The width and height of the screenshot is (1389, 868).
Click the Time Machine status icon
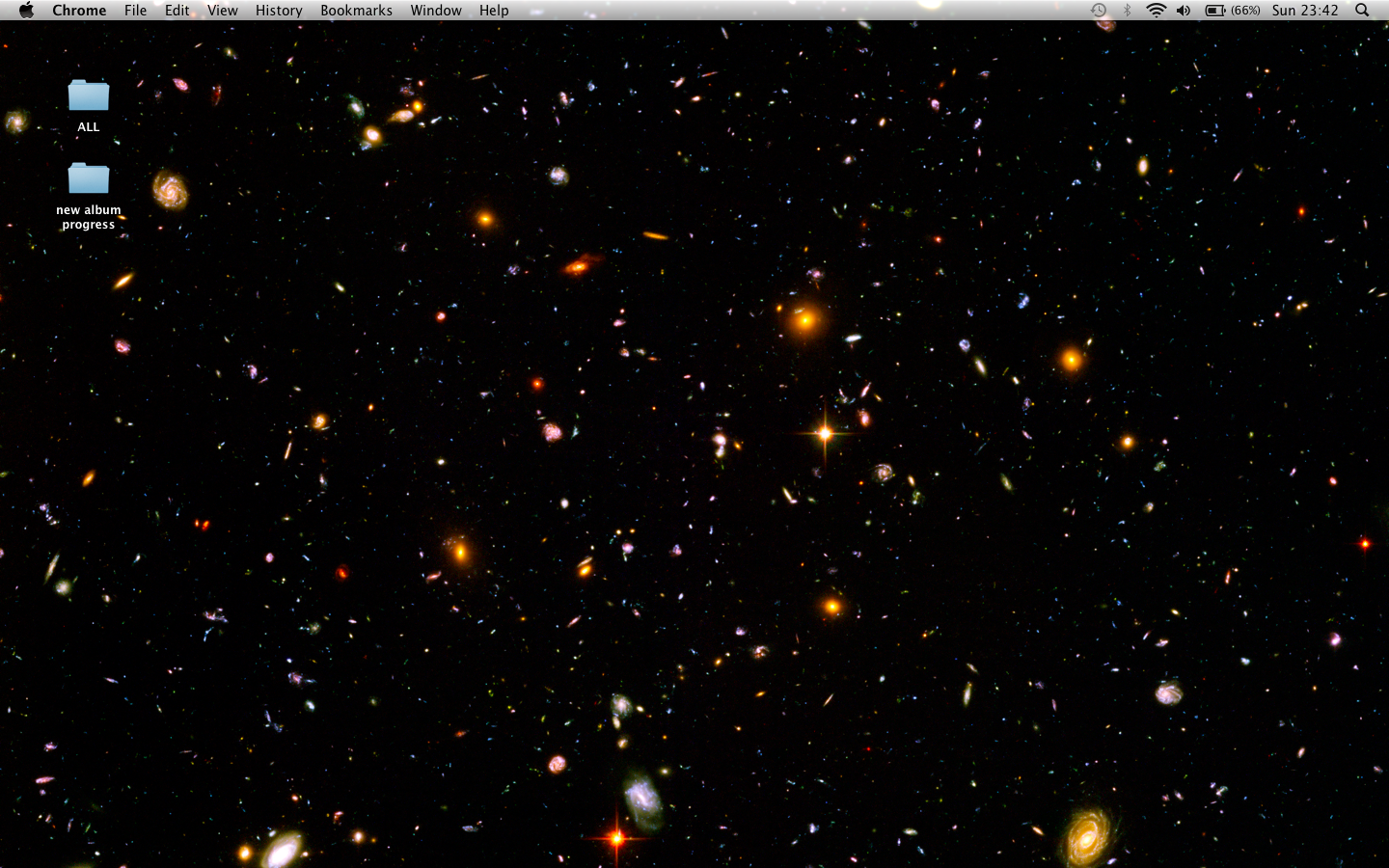pyautogui.click(x=1099, y=11)
